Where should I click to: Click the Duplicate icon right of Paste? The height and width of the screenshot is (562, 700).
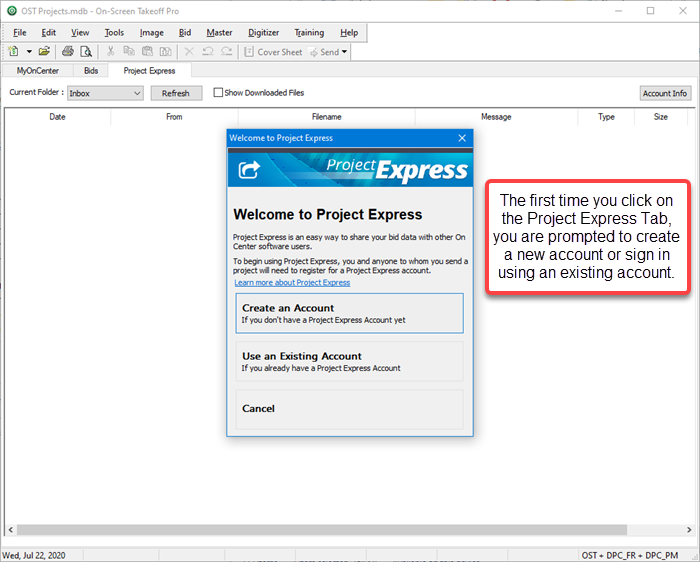click(x=166, y=51)
